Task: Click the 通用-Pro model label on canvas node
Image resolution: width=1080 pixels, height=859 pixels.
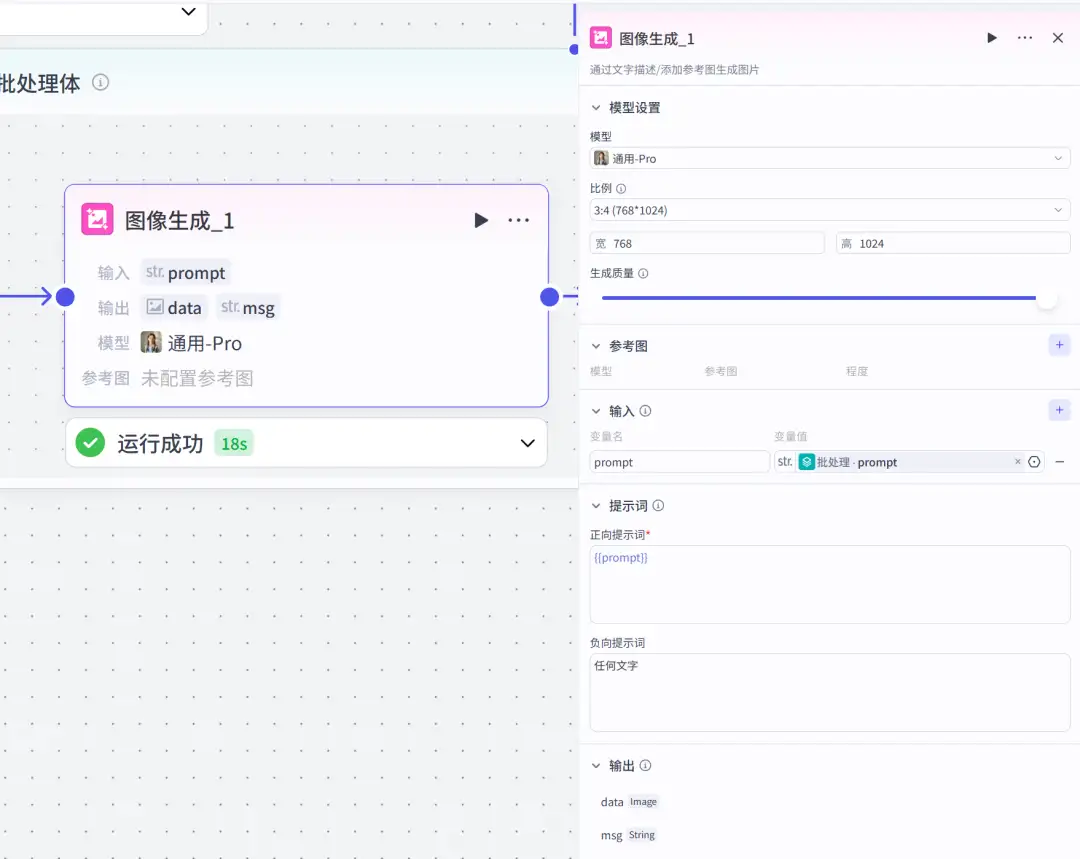Action: point(205,343)
